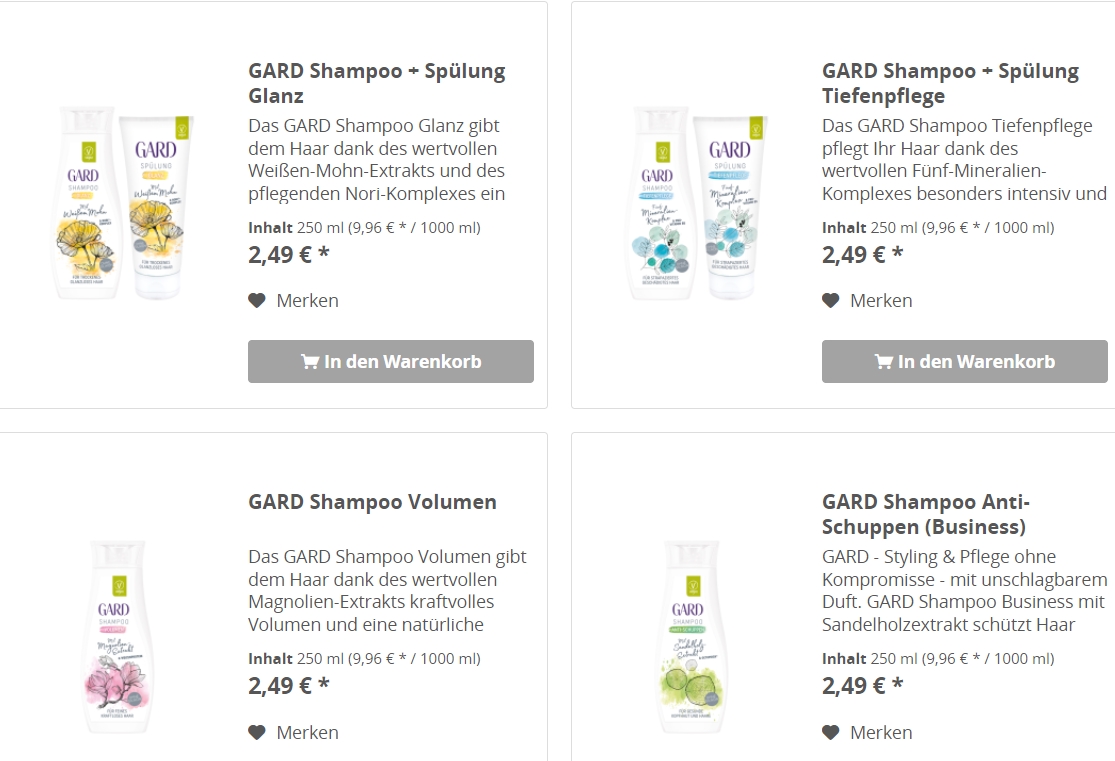
Task: Click heart icon for Shampoo + Spülung Glanz
Action: [257, 300]
